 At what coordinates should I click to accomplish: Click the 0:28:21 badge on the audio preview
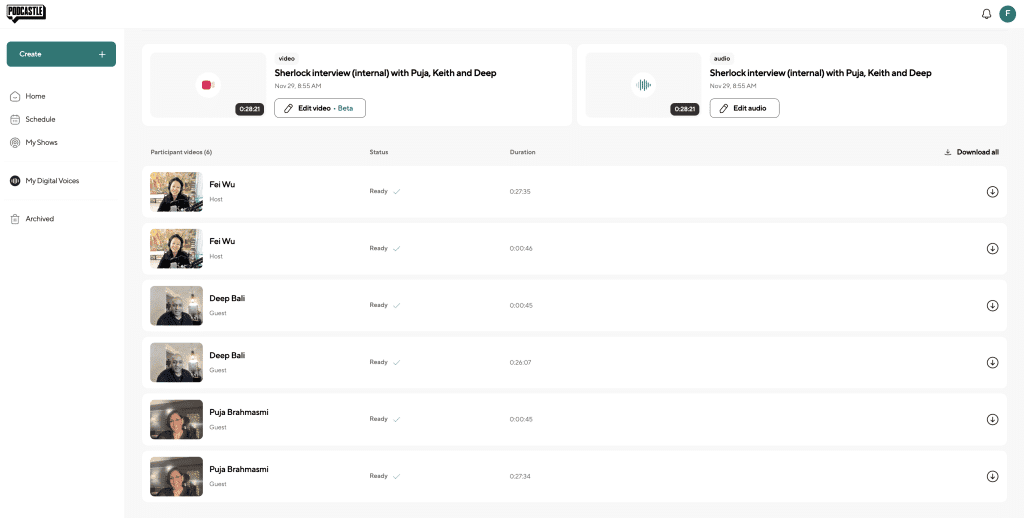[x=684, y=109]
